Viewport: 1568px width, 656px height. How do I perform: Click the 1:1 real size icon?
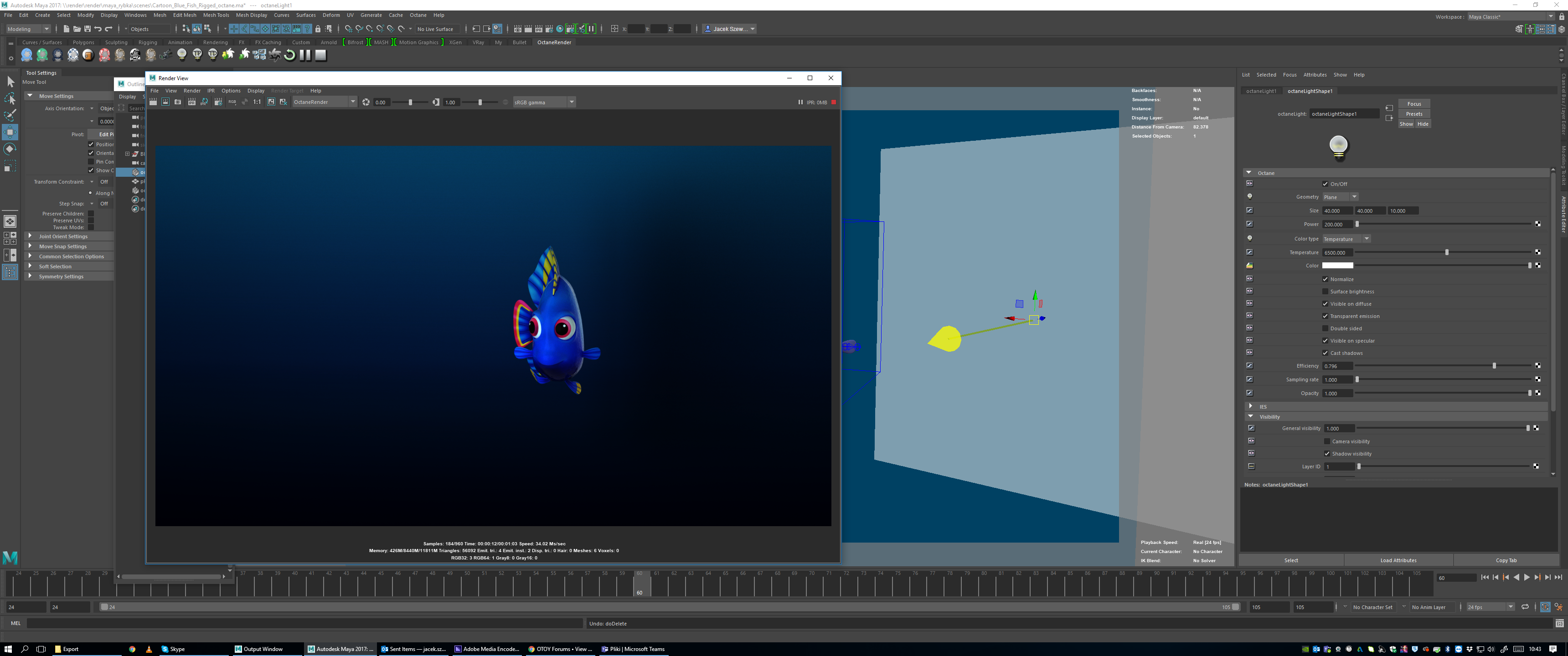257,102
